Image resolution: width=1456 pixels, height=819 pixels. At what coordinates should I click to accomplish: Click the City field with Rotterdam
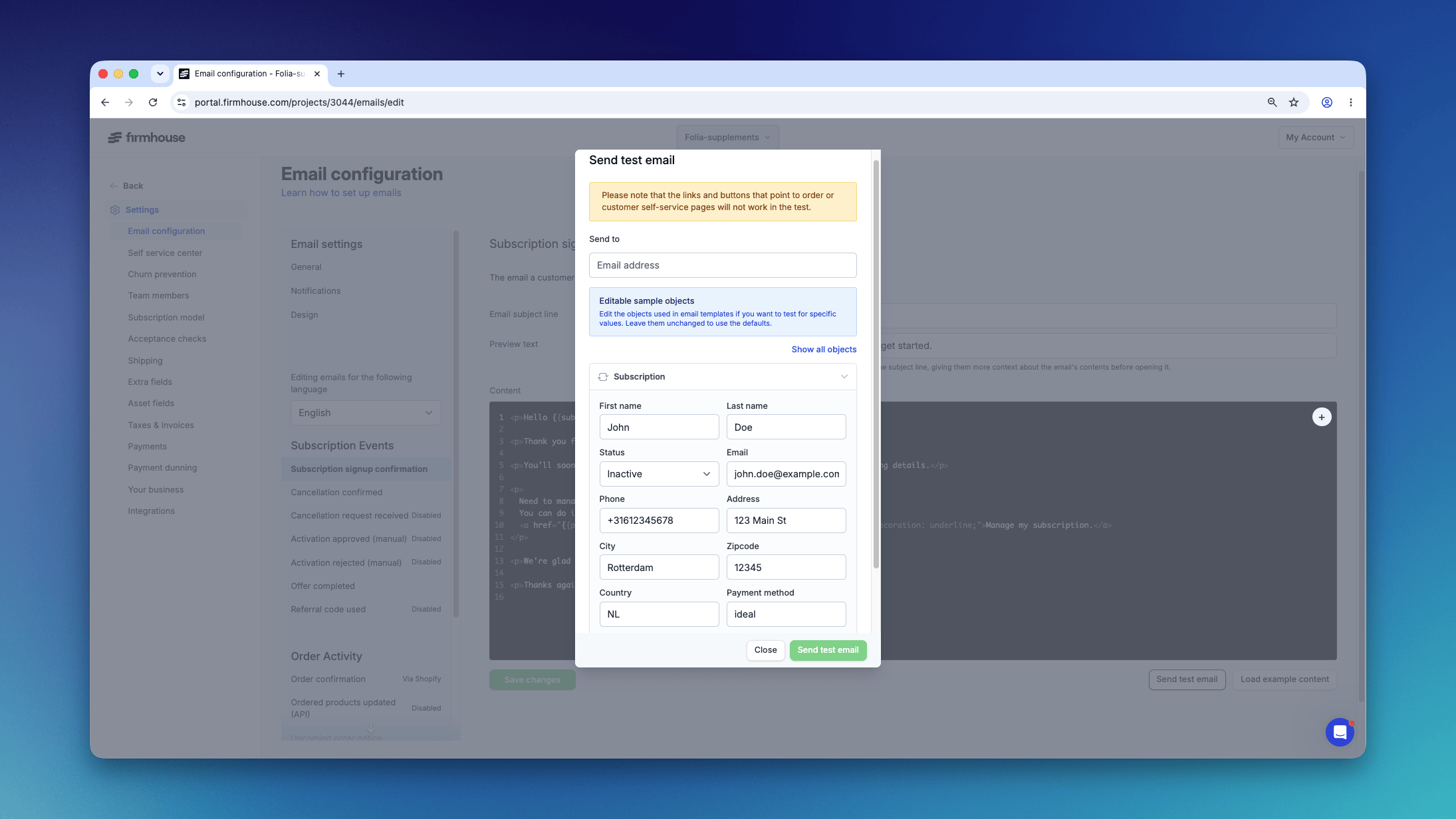(x=659, y=568)
